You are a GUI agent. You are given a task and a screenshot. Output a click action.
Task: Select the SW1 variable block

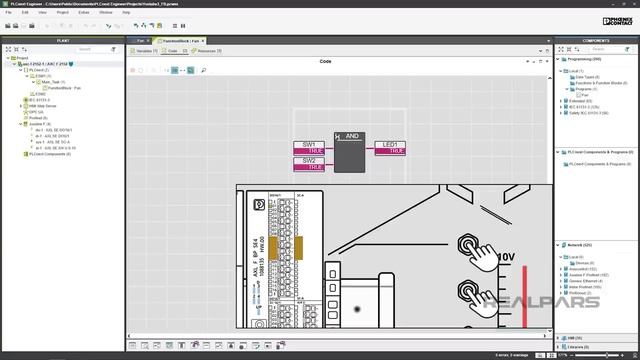309,148
